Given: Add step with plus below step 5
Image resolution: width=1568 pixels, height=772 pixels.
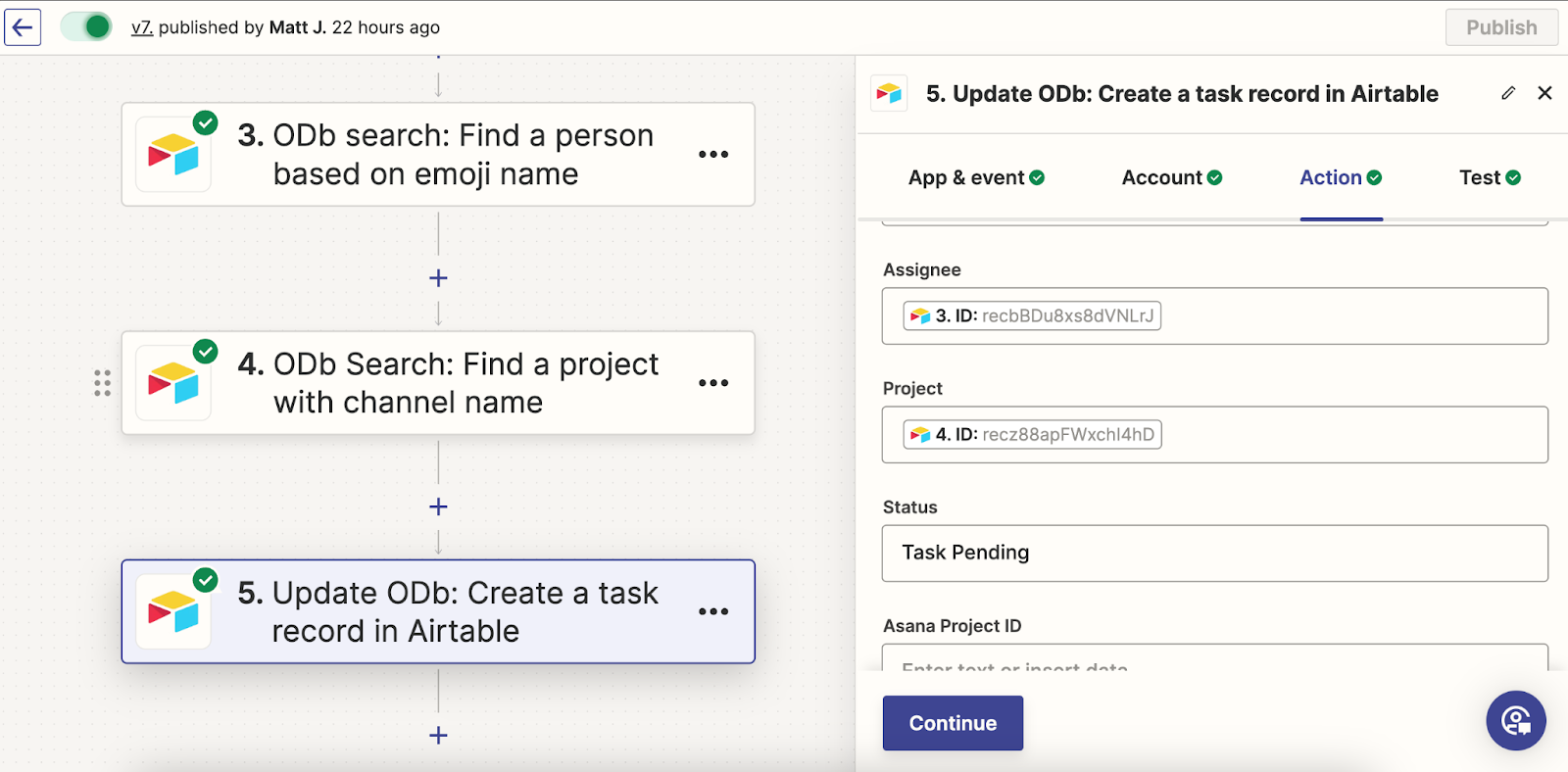Looking at the screenshot, I should [438, 735].
